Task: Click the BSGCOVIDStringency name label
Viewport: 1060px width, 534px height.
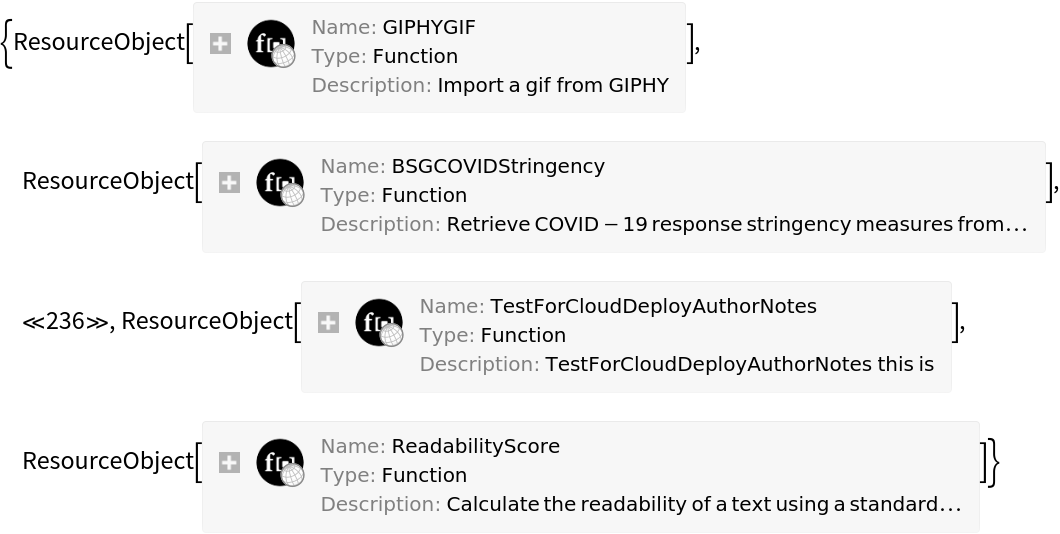Action: click(x=498, y=166)
